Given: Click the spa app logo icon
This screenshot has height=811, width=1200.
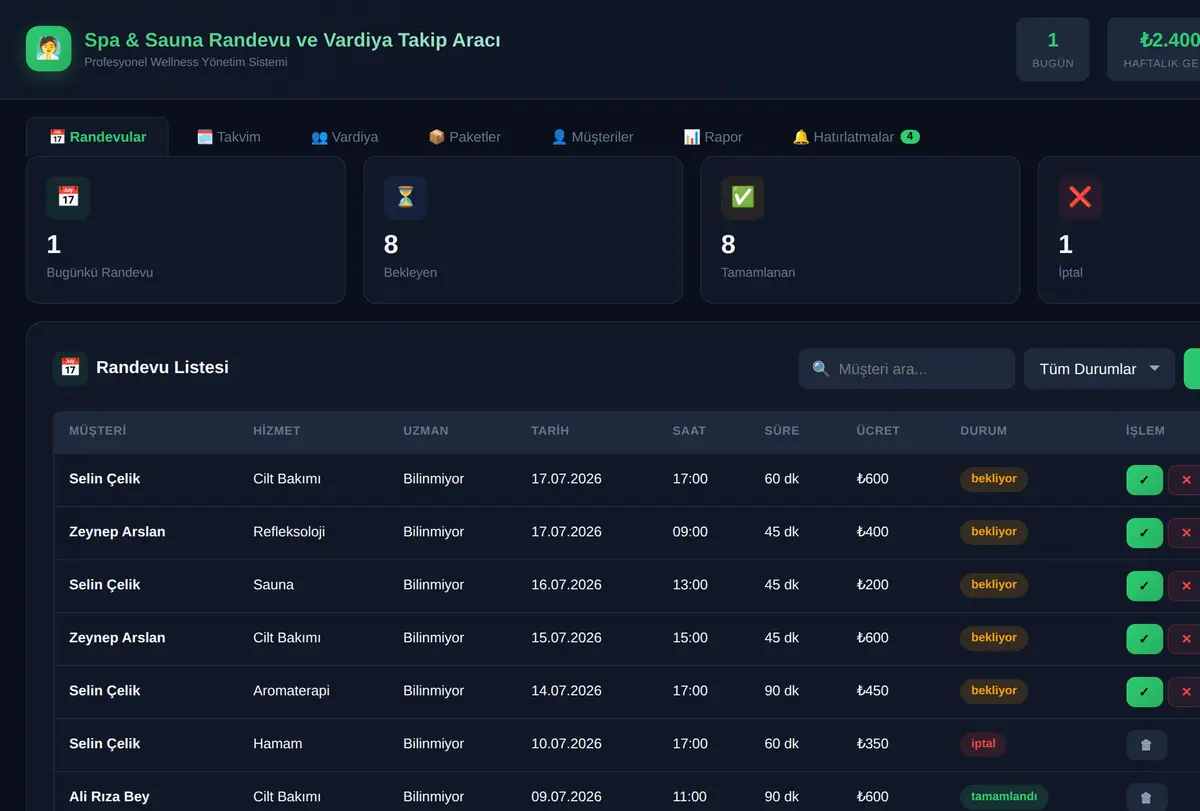Looking at the screenshot, I should tap(48, 48).
